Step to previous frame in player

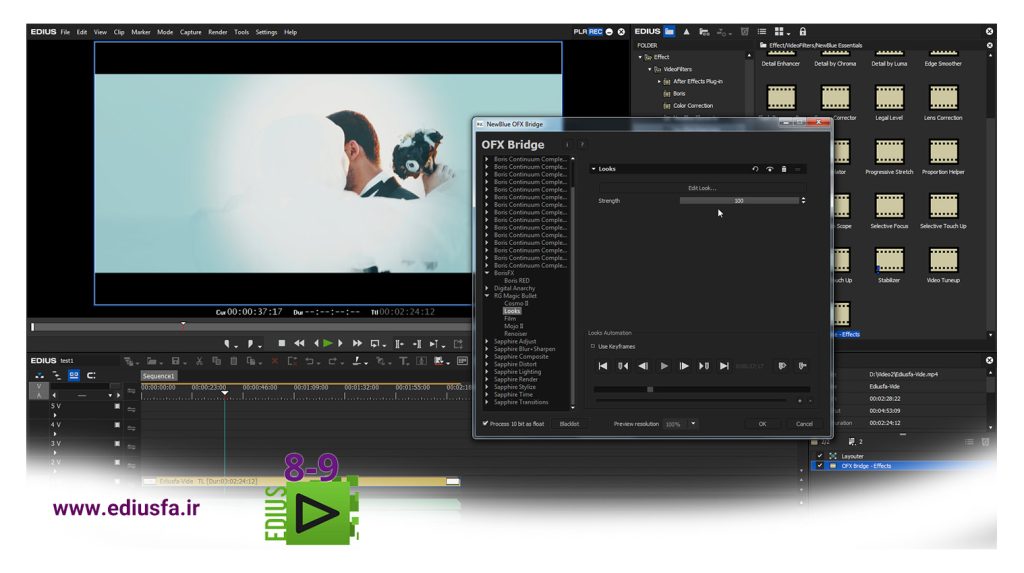(x=316, y=343)
